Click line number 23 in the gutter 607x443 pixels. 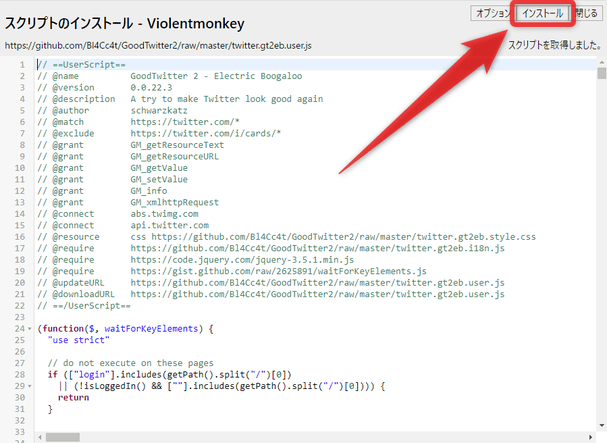click(x=20, y=317)
